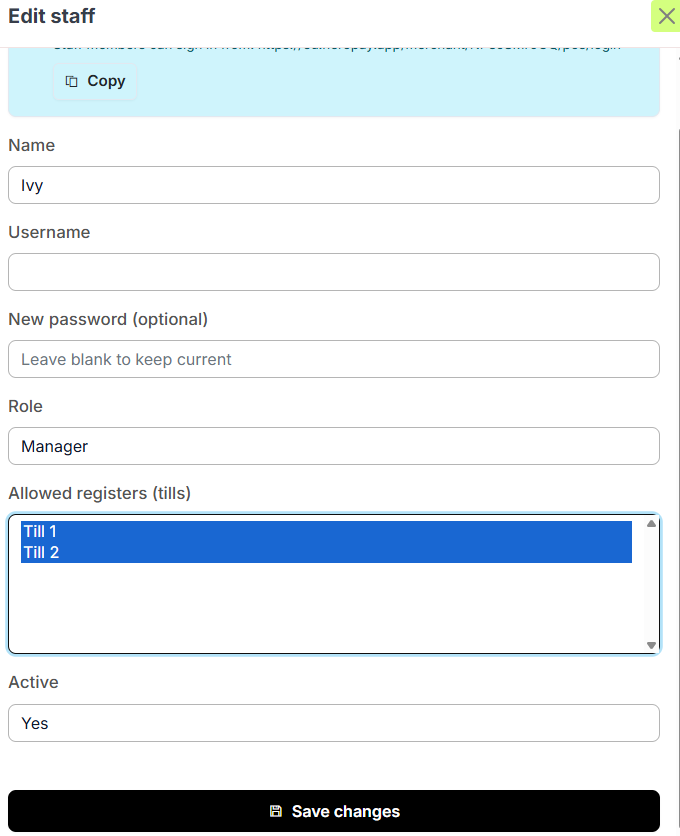Focus the New password input box

pos(333,359)
